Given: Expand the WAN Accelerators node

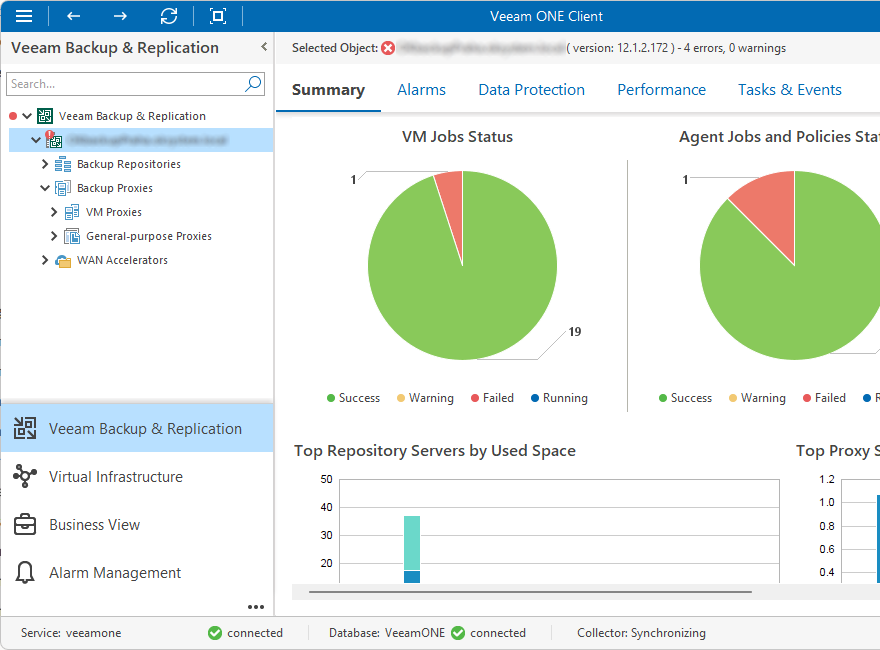Looking at the screenshot, I should pyautogui.click(x=44, y=259).
